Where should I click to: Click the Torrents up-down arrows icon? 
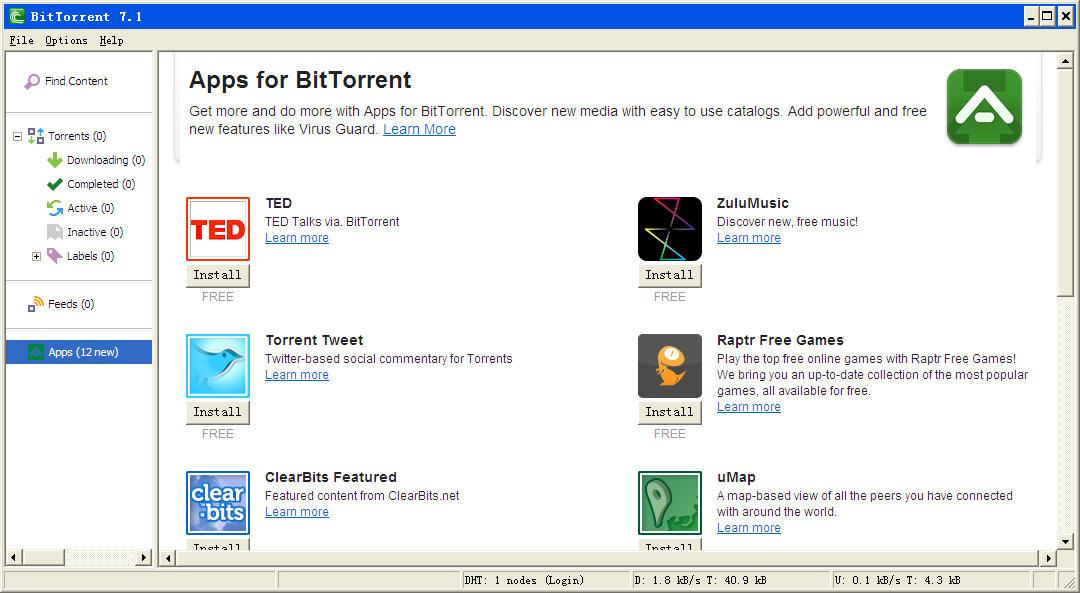(x=36, y=136)
